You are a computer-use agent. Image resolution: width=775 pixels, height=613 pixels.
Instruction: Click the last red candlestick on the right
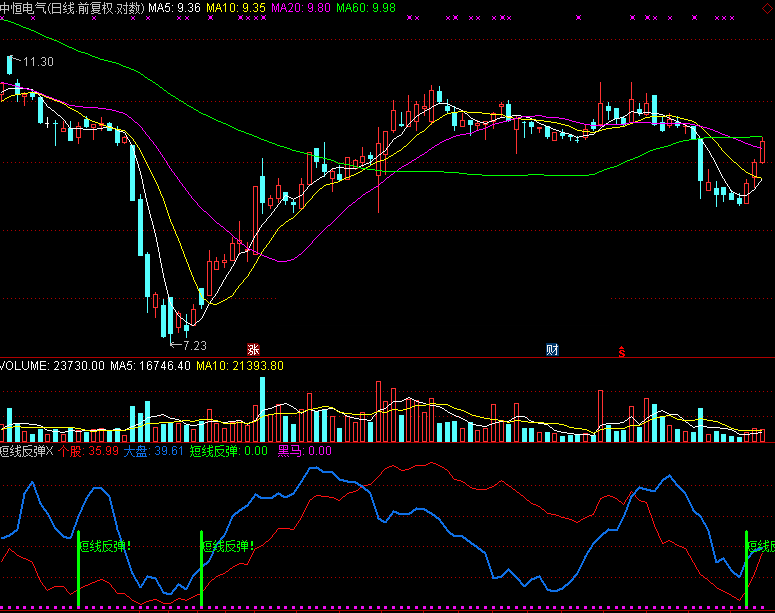[x=763, y=152]
